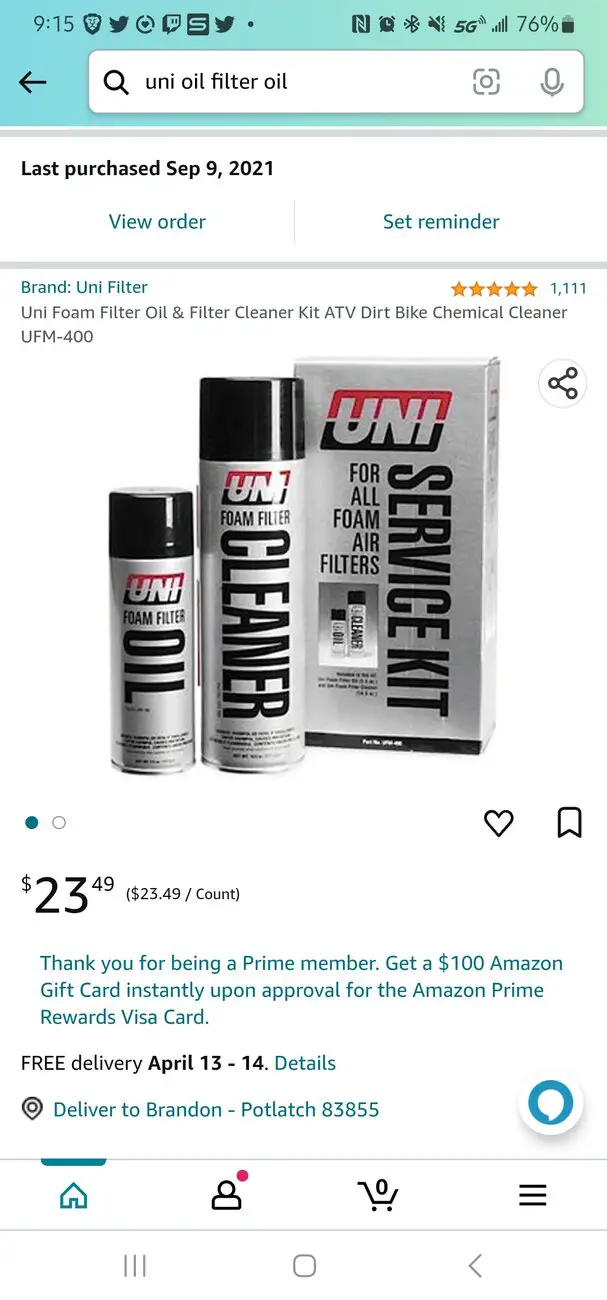Click the View order link

click(x=157, y=222)
